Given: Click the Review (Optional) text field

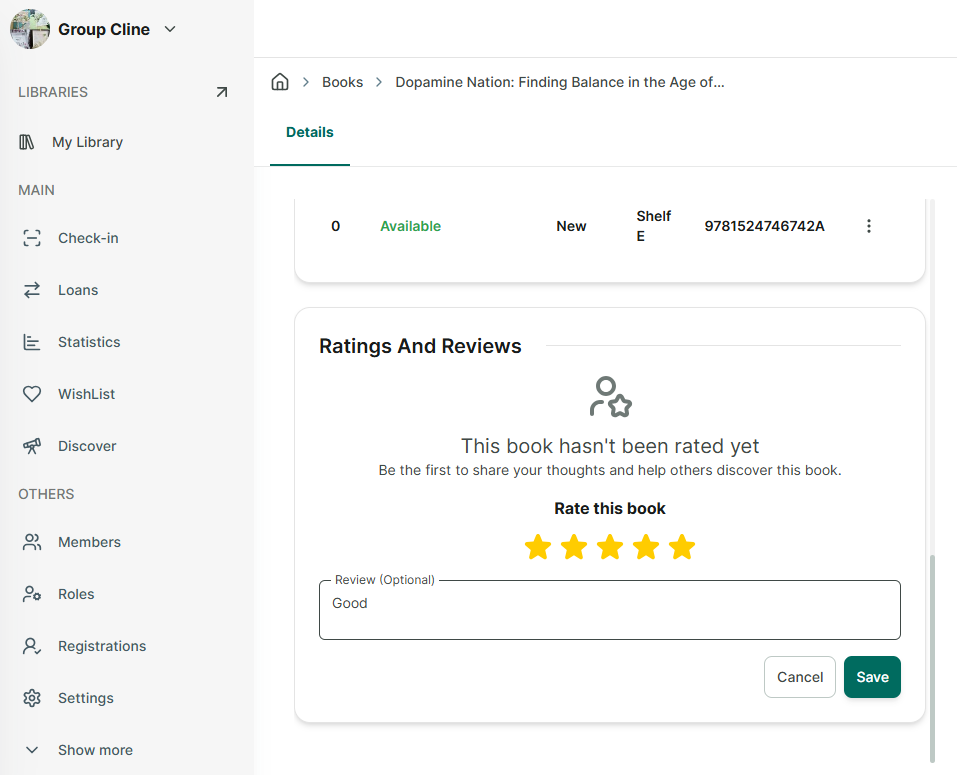Looking at the screenshot, I should point(610,610).
